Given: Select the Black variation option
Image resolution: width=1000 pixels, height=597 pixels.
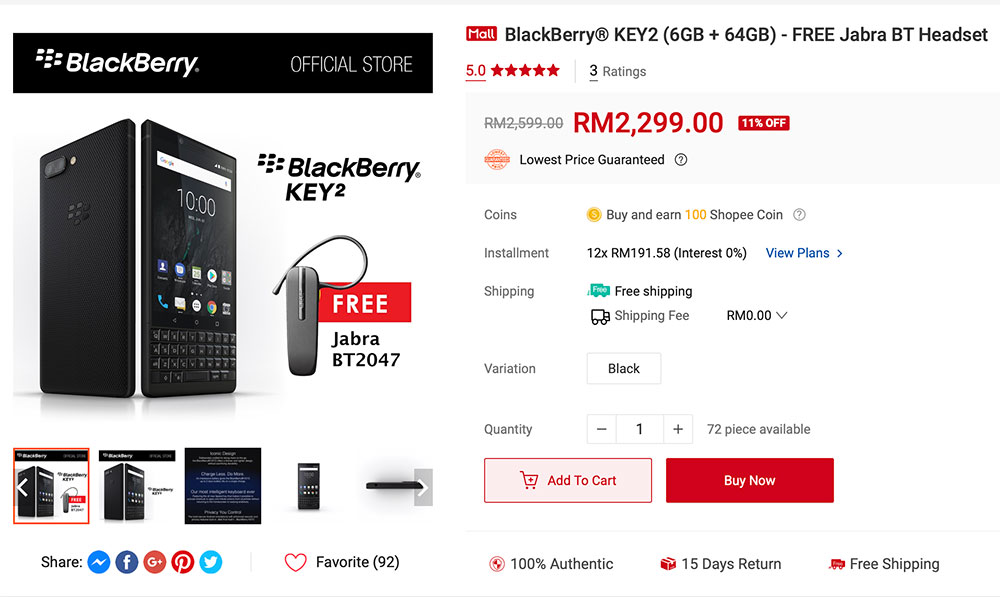Looking at the screenshot, I should point(623,368).
